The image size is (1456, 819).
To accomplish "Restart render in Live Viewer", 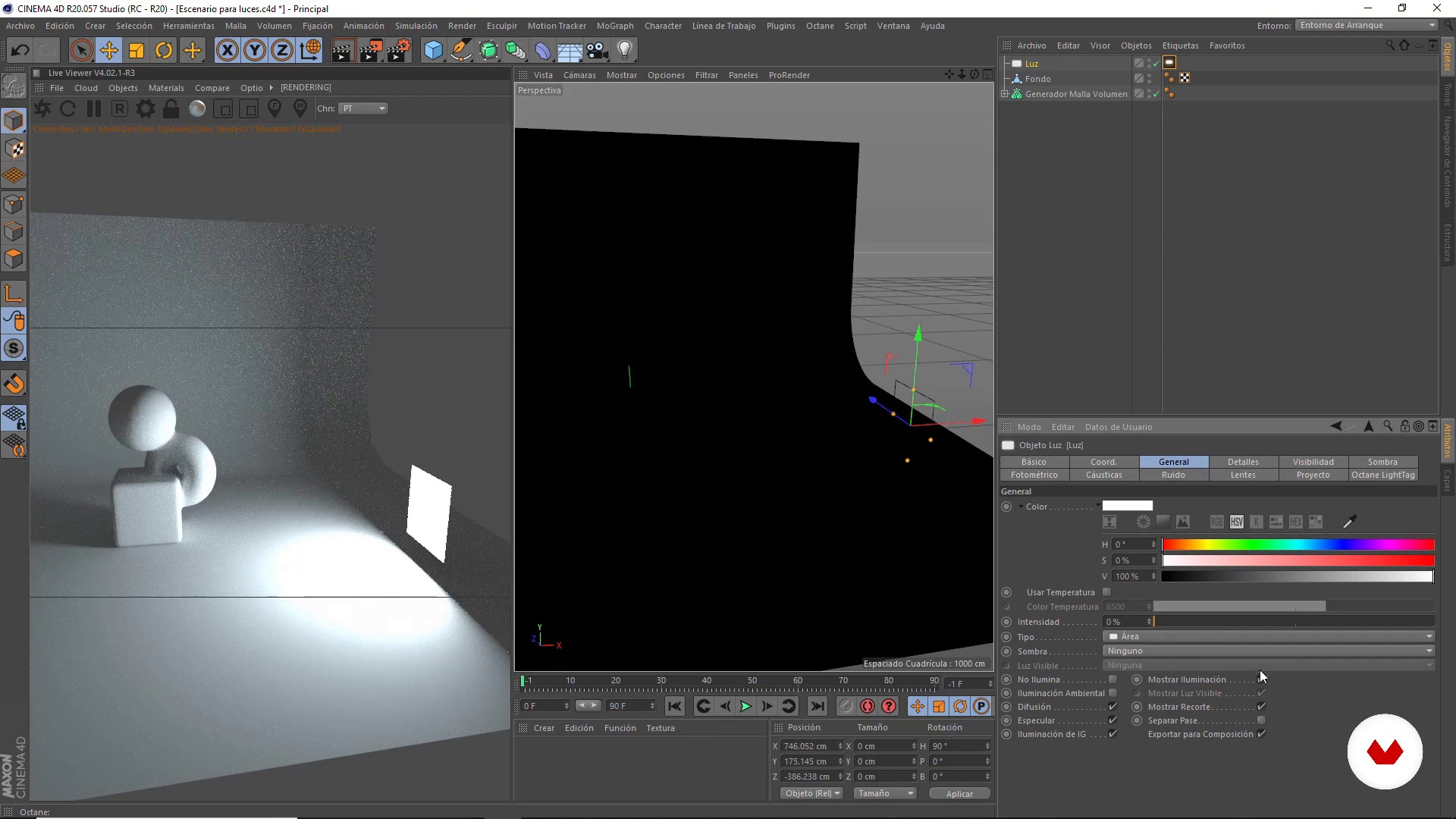I will click(x=67, y=108).
